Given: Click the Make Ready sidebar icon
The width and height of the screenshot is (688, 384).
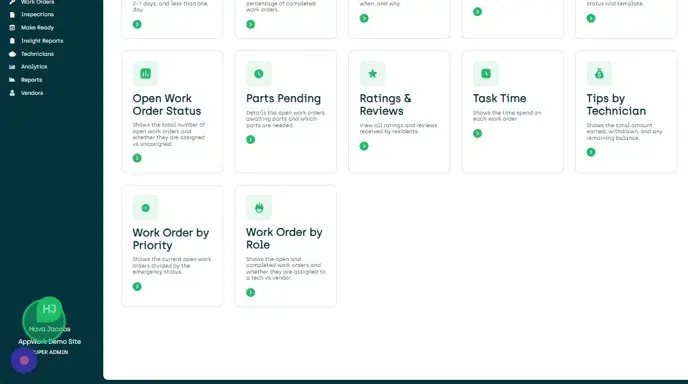Looking at the screenshot, I should pos(12,28).
